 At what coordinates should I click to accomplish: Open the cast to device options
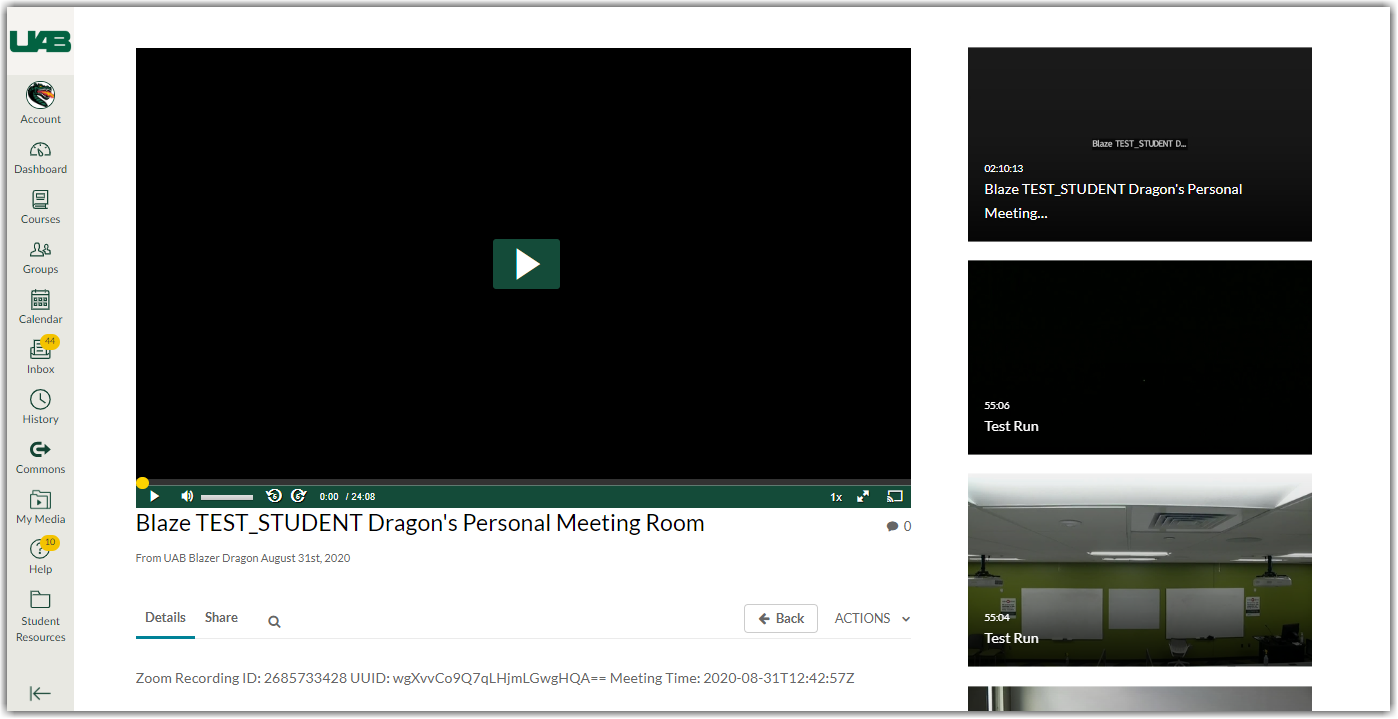point(895,497)
